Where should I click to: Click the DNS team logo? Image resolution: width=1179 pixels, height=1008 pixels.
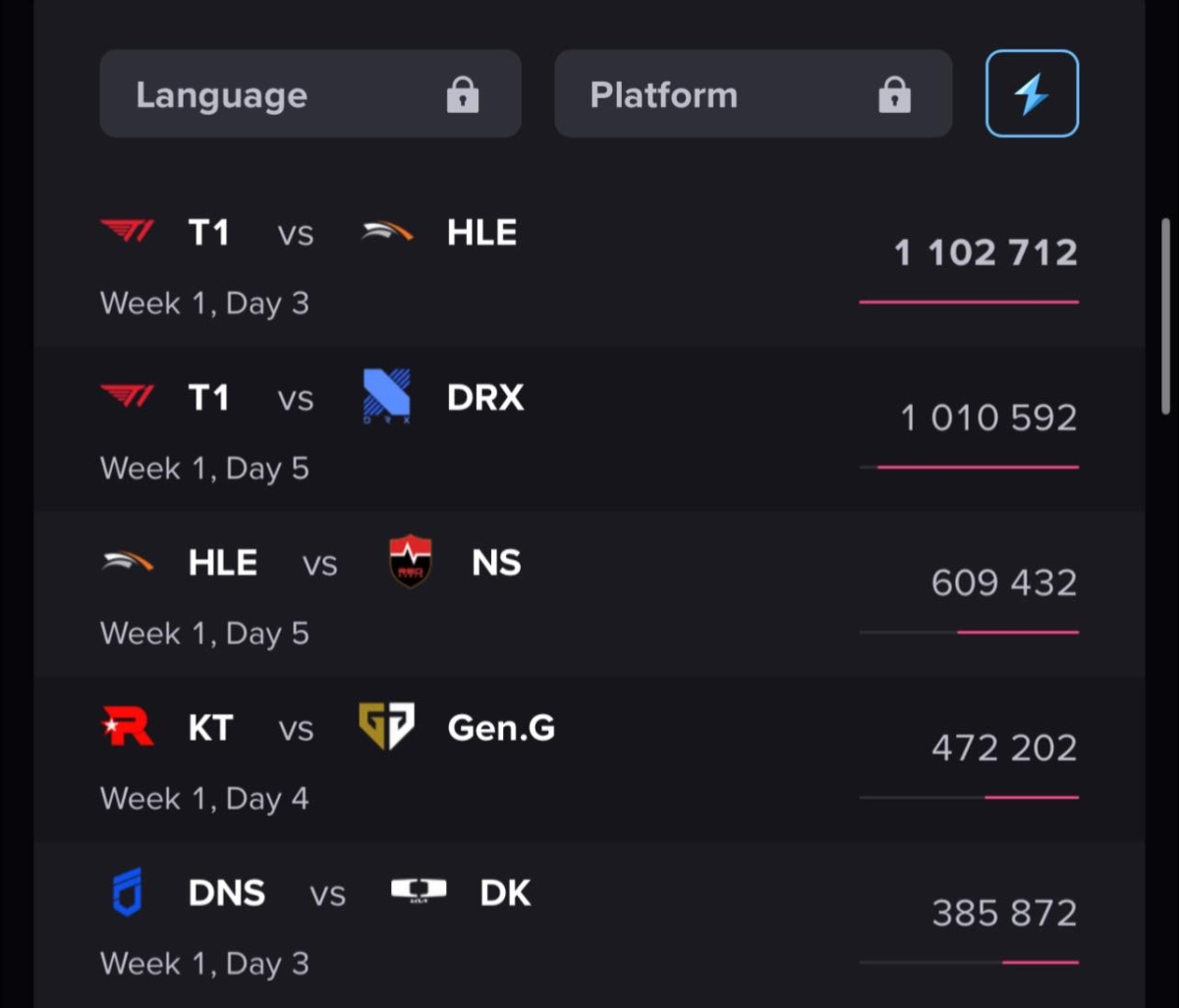(128, 892)
